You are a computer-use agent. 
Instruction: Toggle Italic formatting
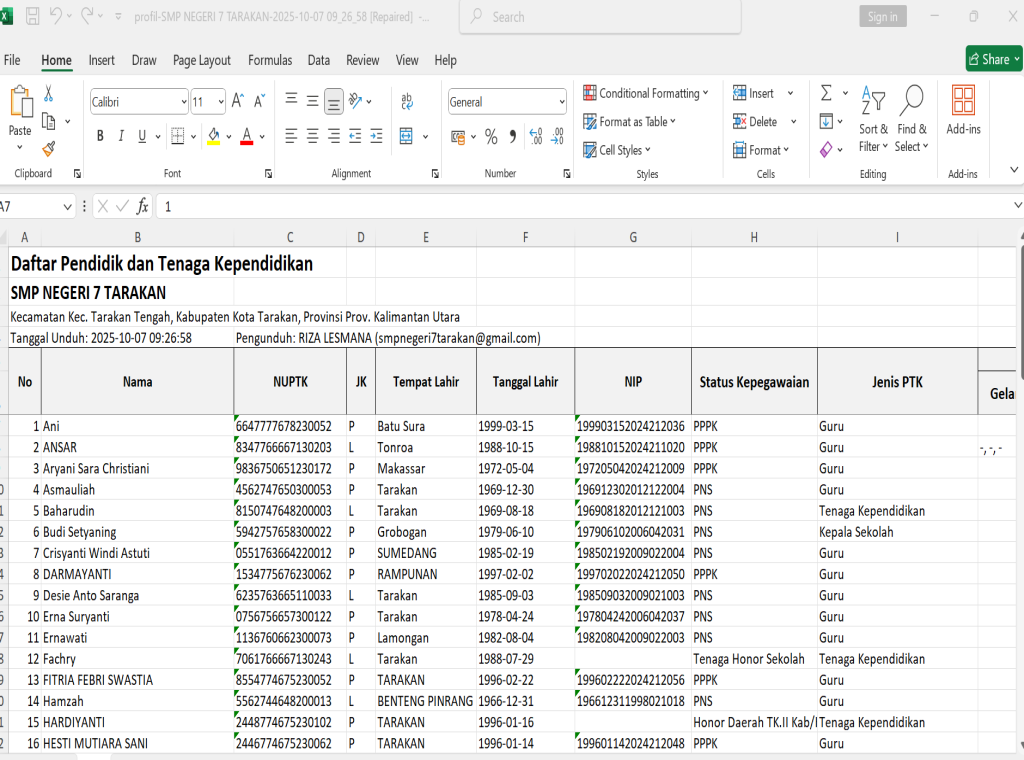(x=122, y=136)
